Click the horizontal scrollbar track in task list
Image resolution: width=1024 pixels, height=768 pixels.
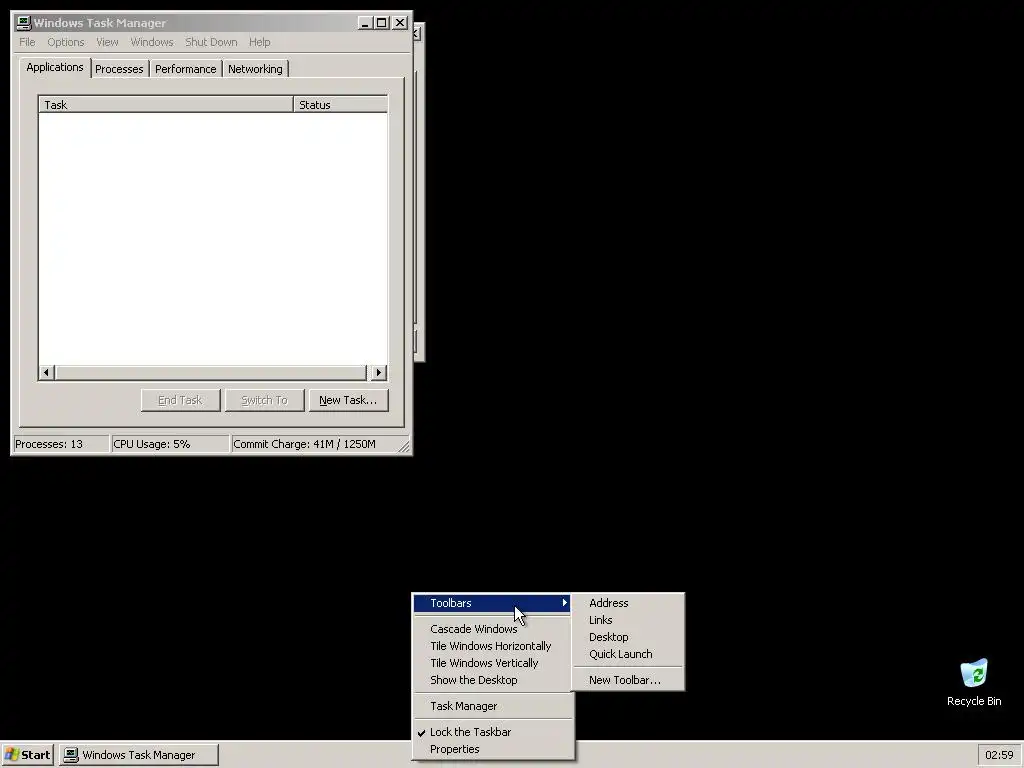pyautogui.click(x=211, y=373)
